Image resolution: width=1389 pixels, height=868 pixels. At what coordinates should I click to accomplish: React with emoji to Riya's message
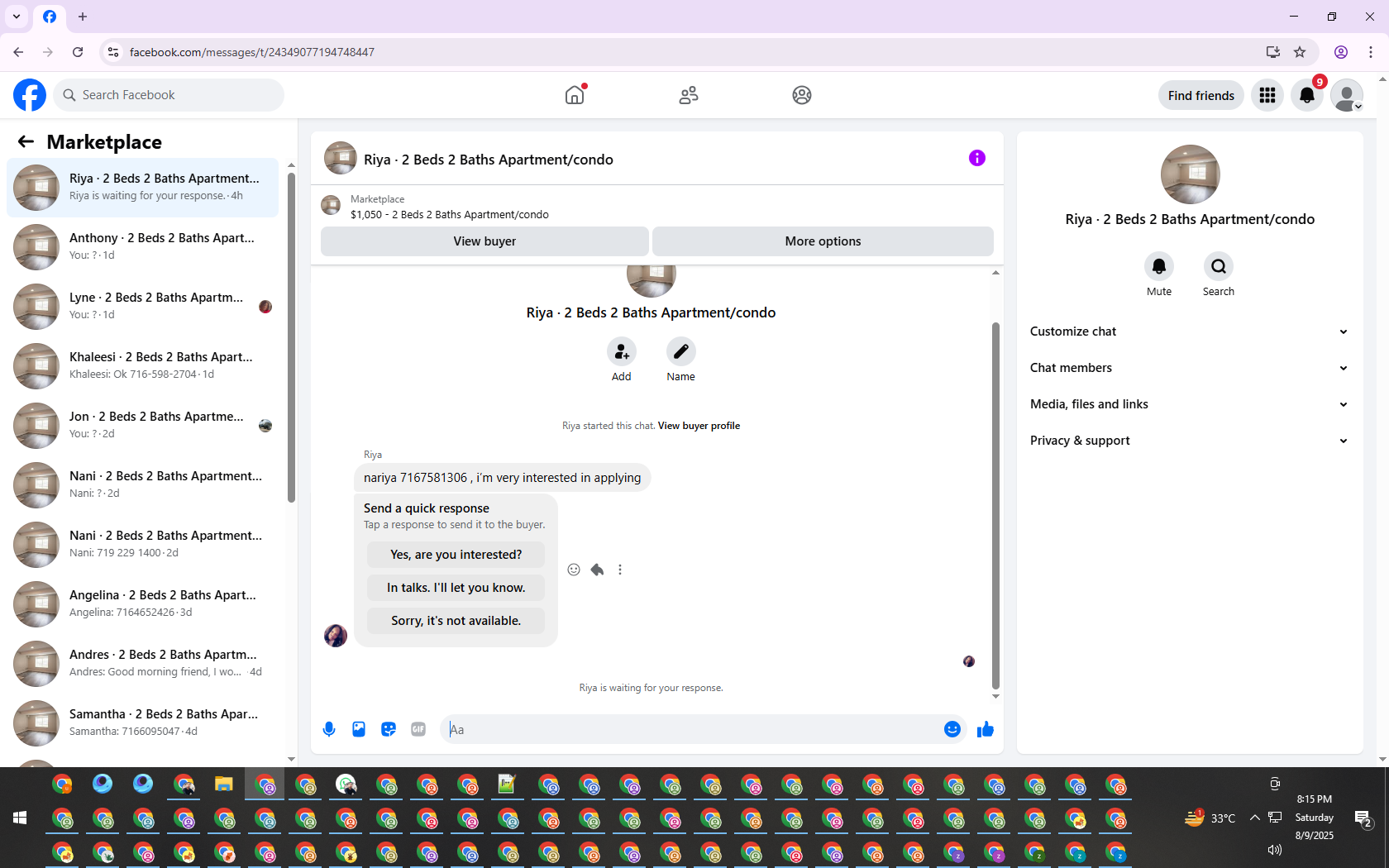(574, 570)
